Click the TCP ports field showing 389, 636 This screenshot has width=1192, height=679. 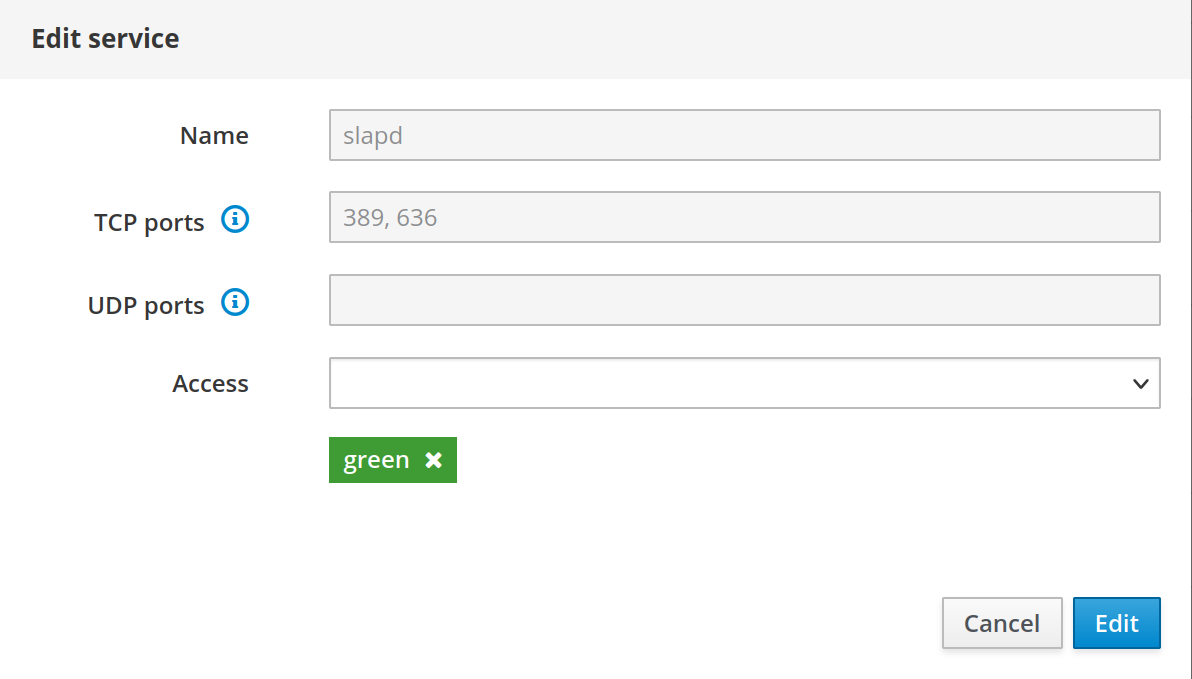tap(744, 217)
